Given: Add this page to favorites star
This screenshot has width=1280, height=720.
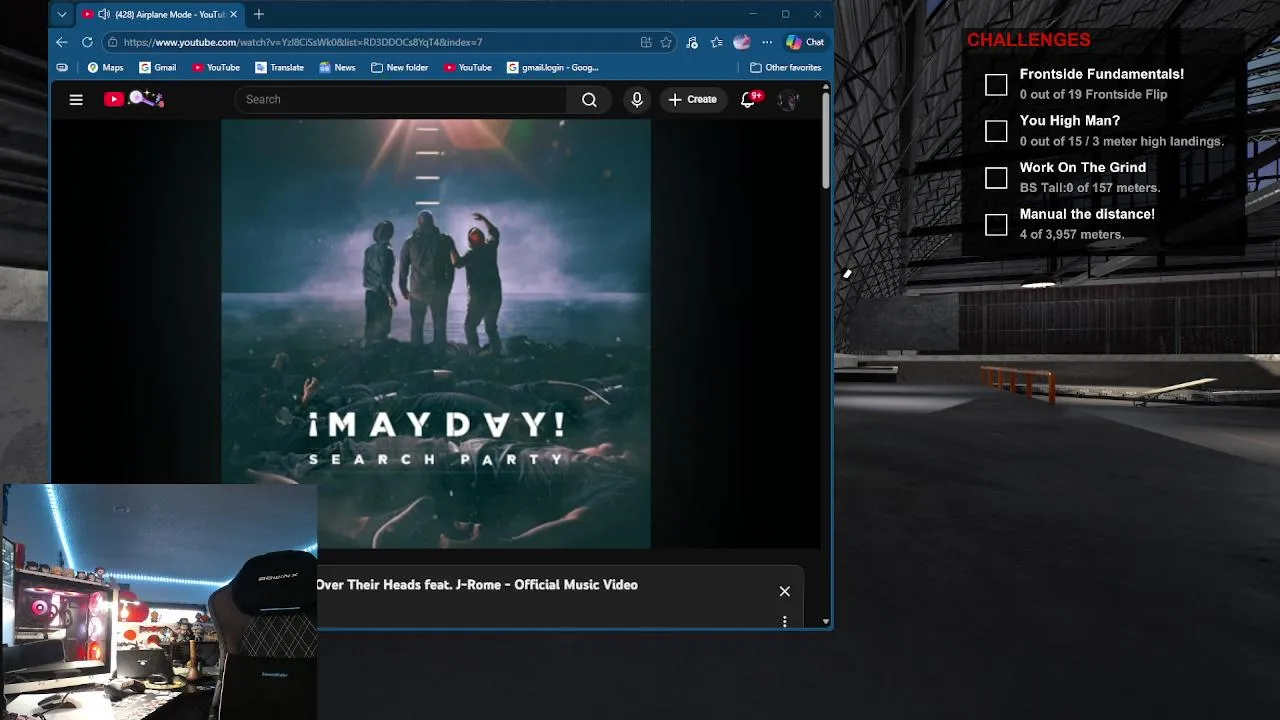Looking at the screenshot, I should [666, 42].
